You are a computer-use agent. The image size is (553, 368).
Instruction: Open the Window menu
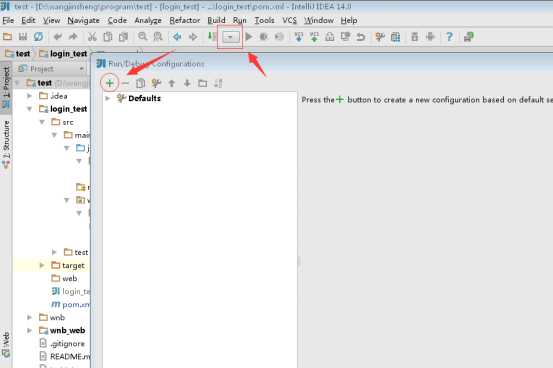coord(319,20)
